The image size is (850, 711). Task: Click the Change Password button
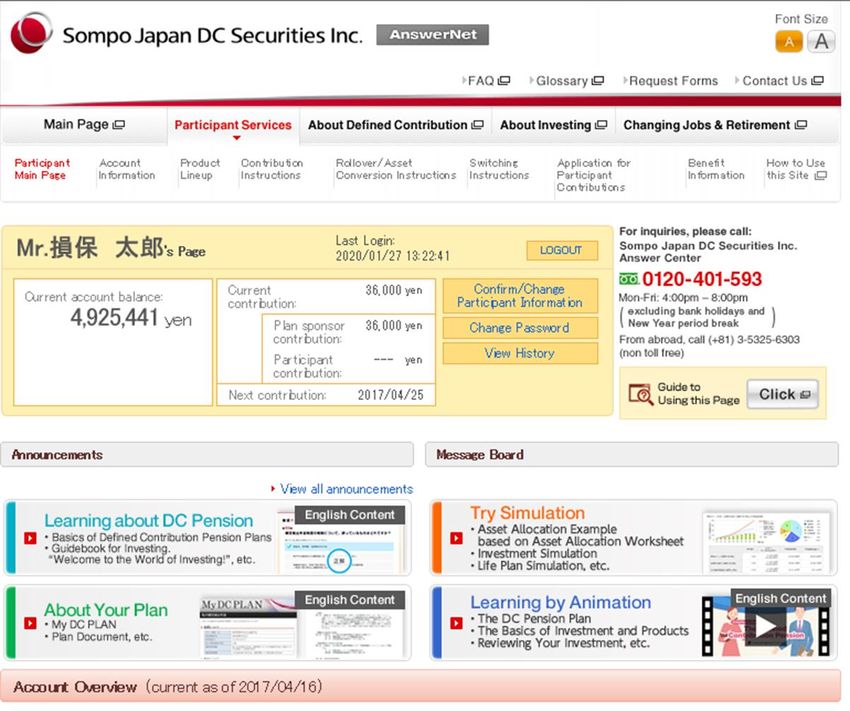pos(520,328)
